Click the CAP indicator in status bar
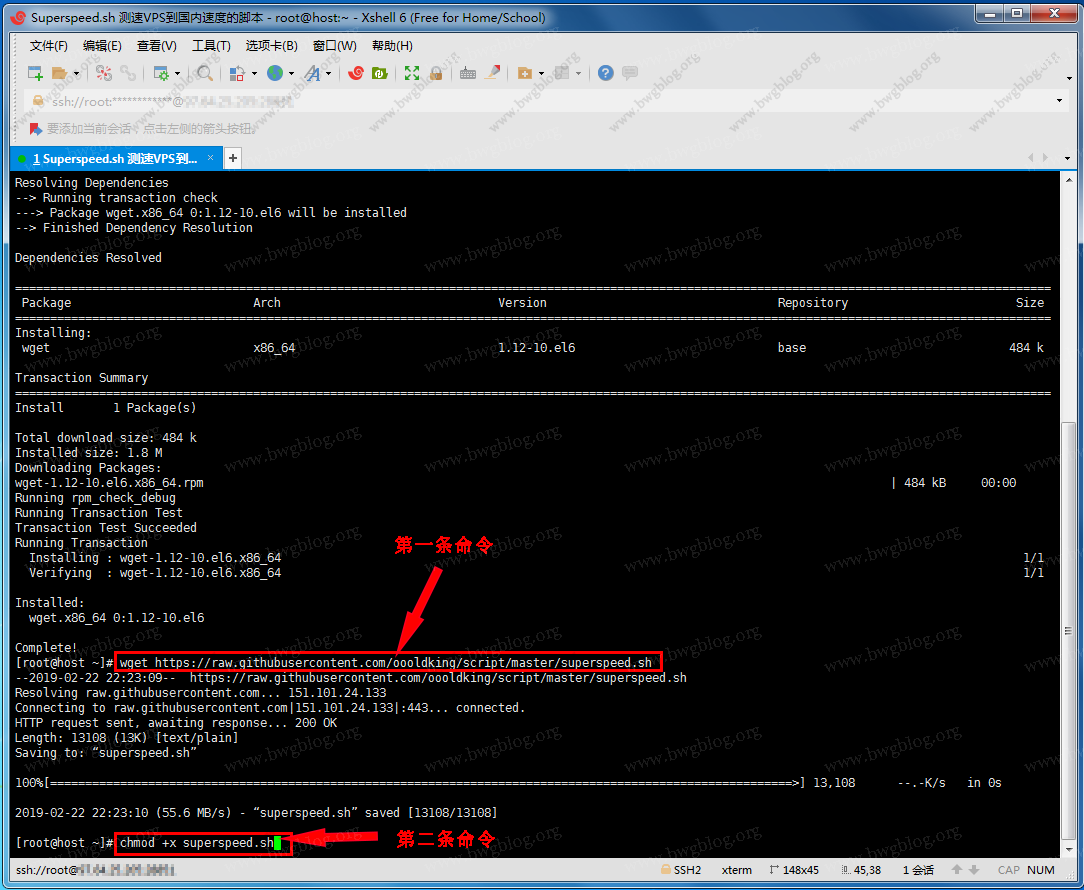 pyautogui.click(x=1009, y=870)
